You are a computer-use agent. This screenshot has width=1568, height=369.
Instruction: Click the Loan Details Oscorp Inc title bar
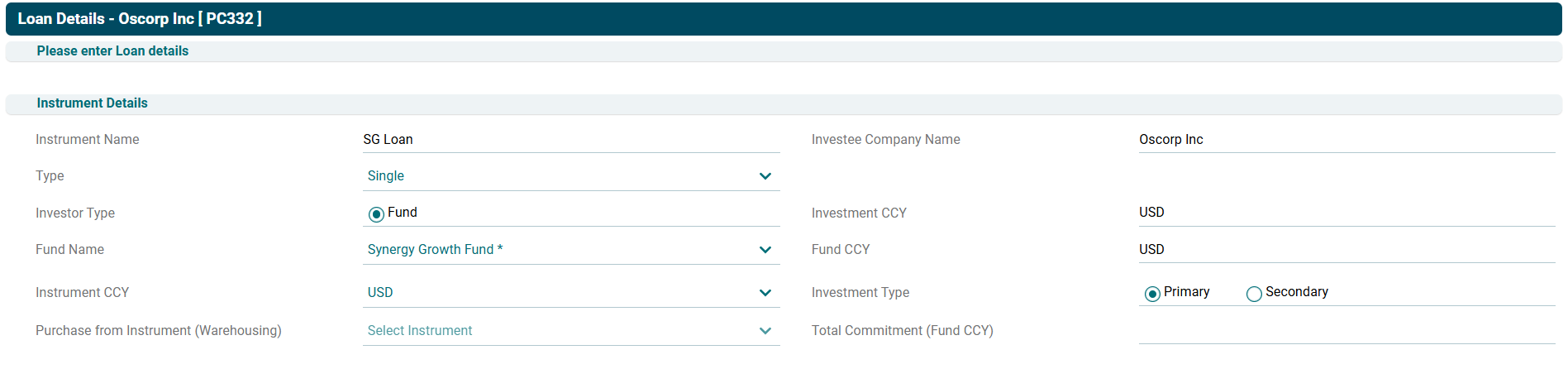point(140,19)
